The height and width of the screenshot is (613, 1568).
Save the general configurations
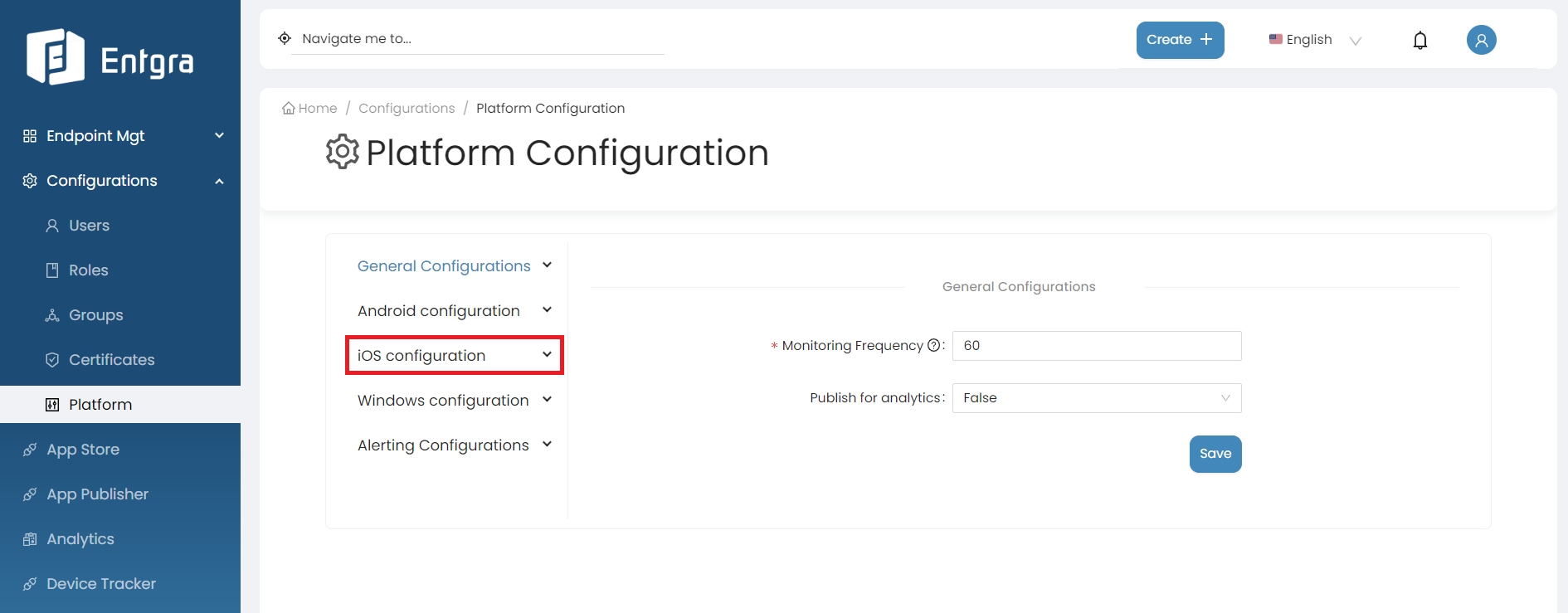(x=1215, y=454)
